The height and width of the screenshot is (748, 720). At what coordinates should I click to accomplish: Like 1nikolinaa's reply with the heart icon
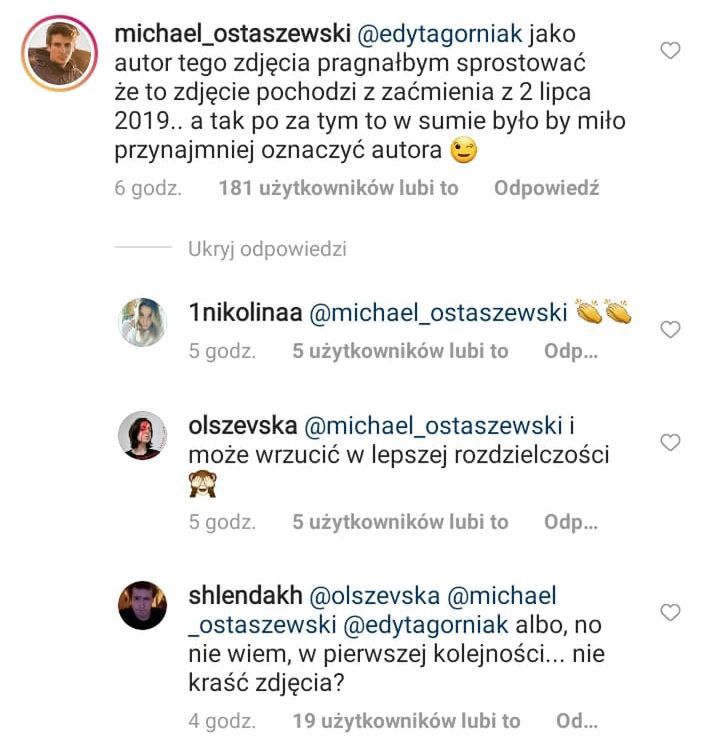pos(672,329)
